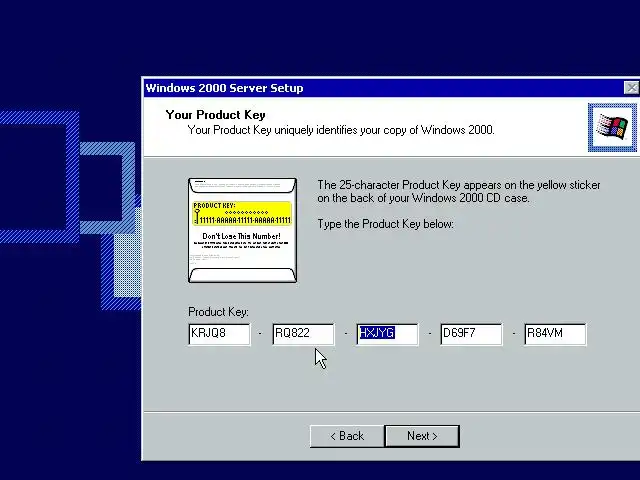Click the '25-character Product Key appears' instruction text
This screenshot has width=640, height=480.
(459, 191)
